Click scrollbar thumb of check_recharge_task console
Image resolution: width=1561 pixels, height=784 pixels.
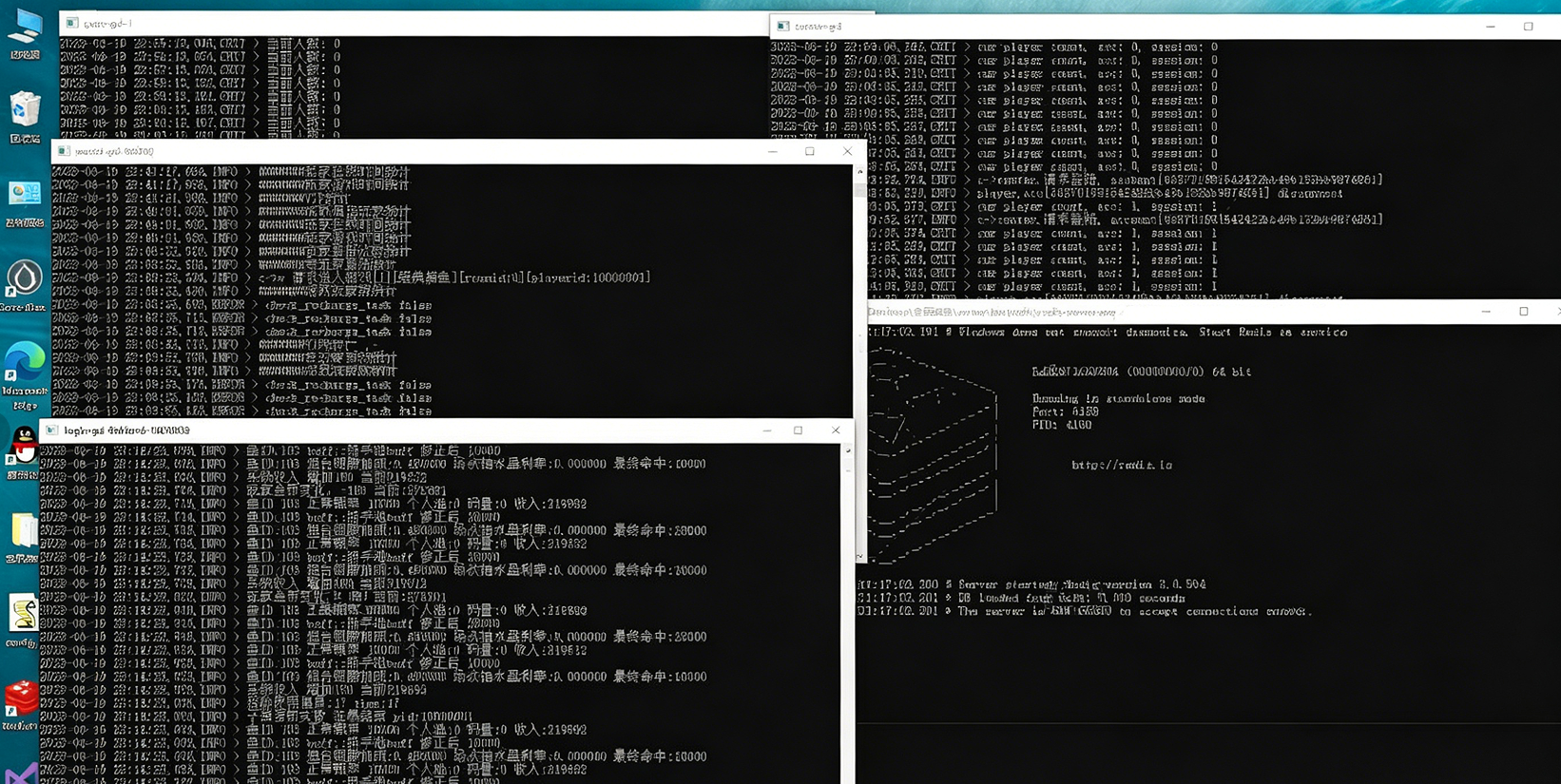pyautogui.click(x=859, y=190)
